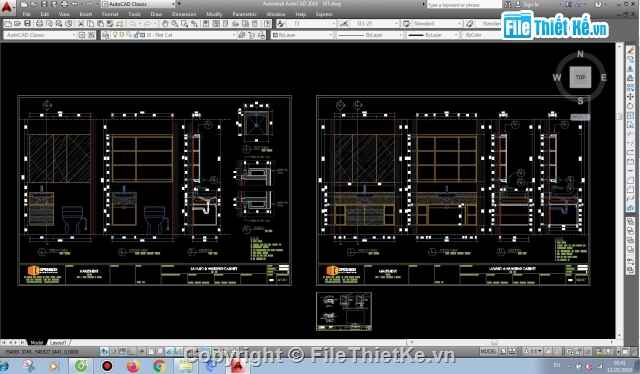Toggle the MODEL space status button

pos(489,352)
